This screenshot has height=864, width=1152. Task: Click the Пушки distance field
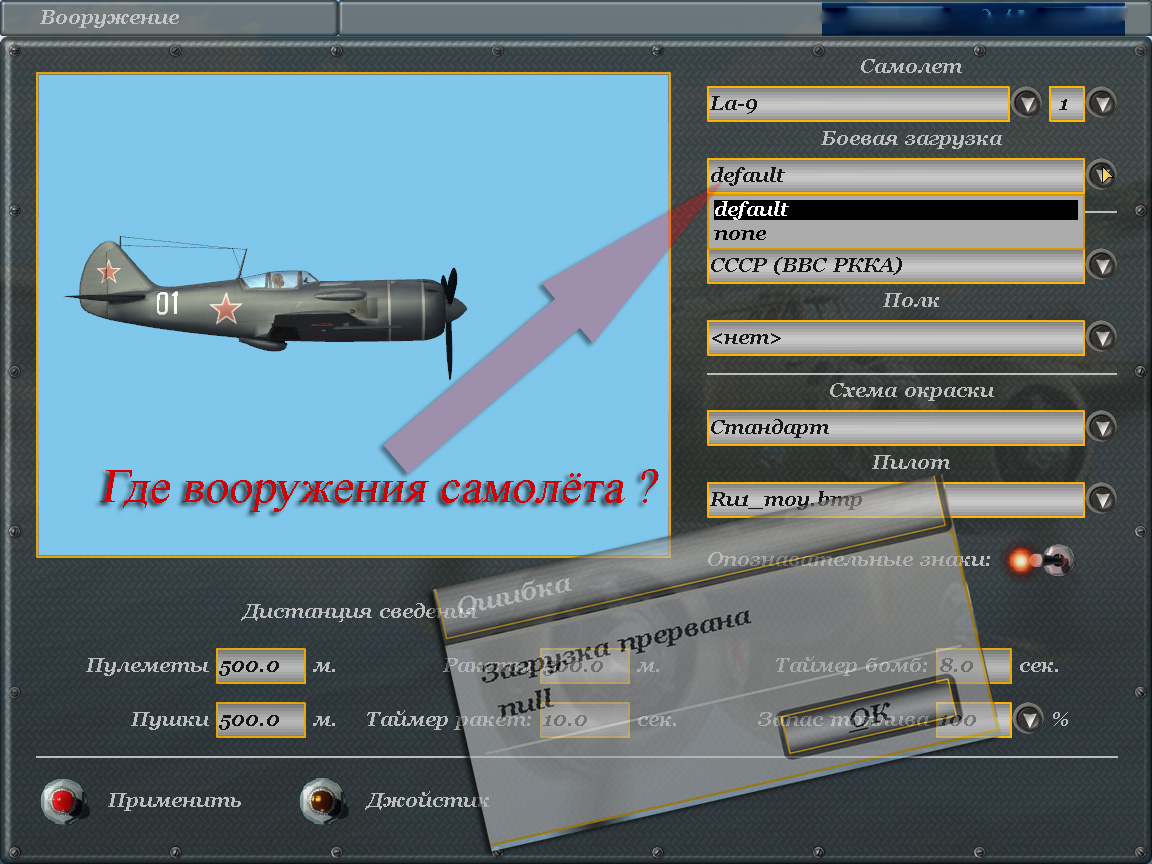[261, 719]
